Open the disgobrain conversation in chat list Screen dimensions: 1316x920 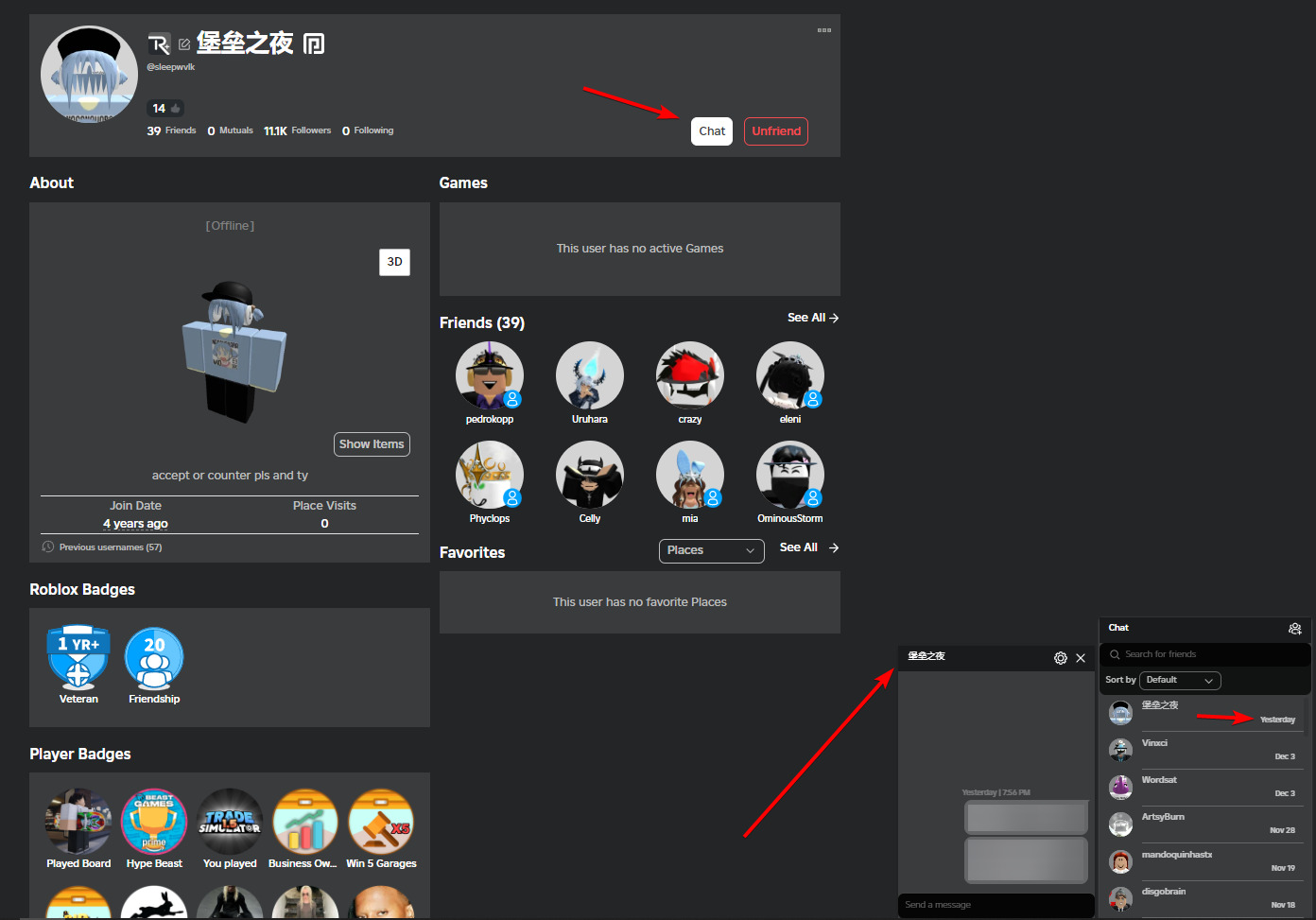(x=1203, y=898)
